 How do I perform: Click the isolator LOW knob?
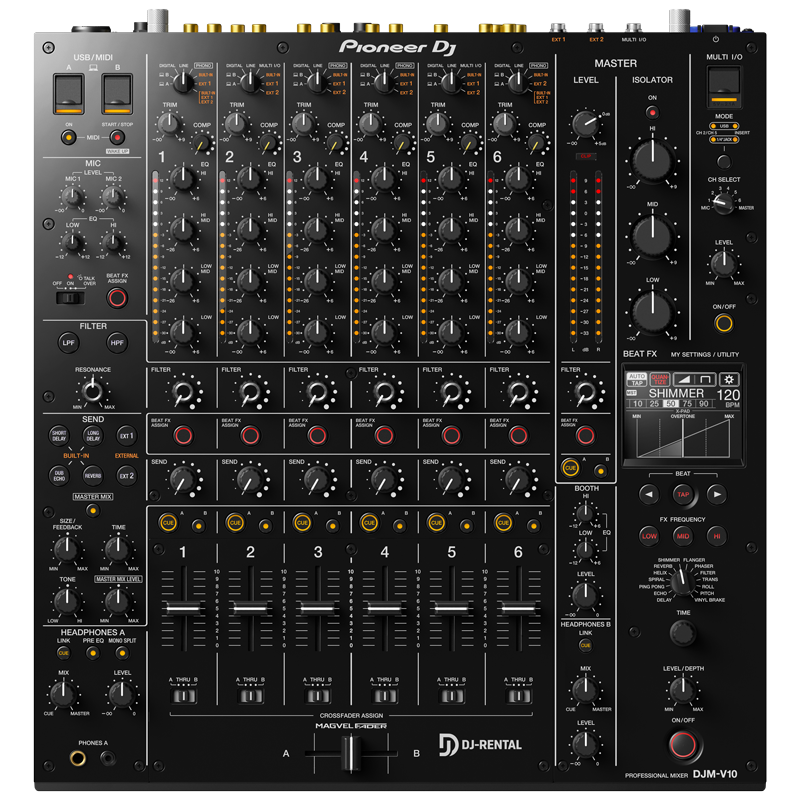(x=653, y=311)
